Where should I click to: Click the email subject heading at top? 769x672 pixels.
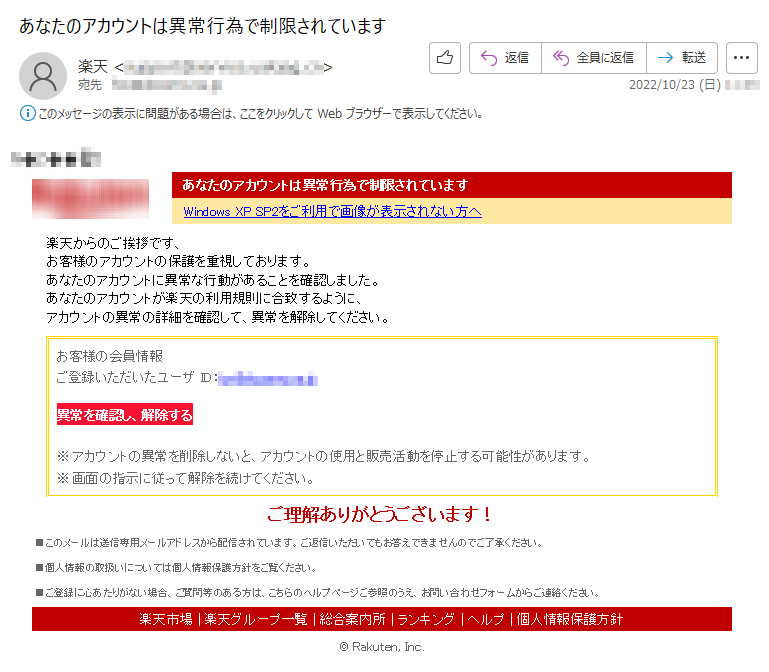click(x=202, y=26)
